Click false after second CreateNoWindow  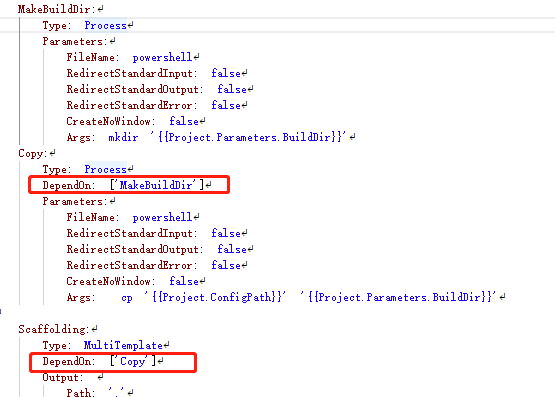(x=184, y=281)
